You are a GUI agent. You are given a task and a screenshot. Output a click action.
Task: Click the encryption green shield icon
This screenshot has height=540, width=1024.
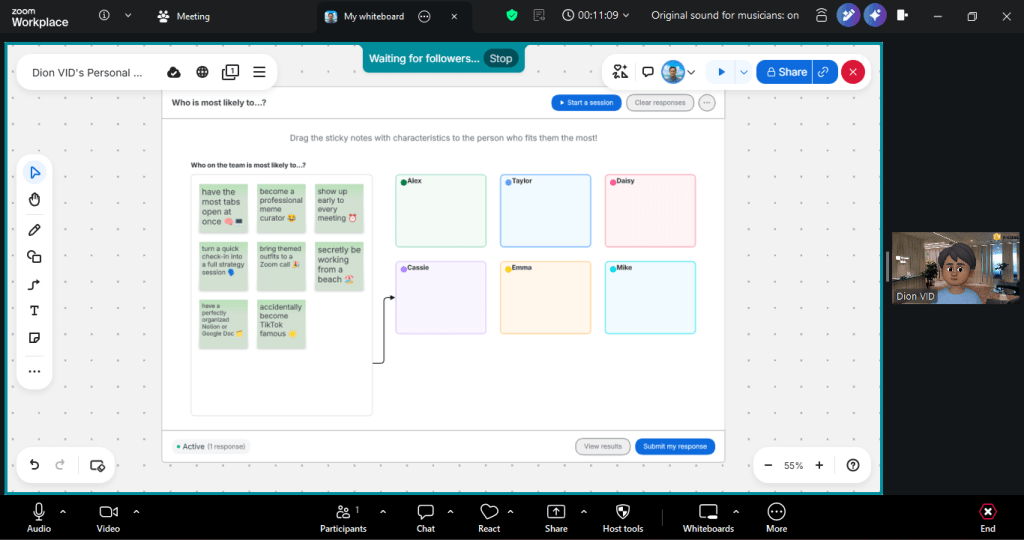coord(512,15)
